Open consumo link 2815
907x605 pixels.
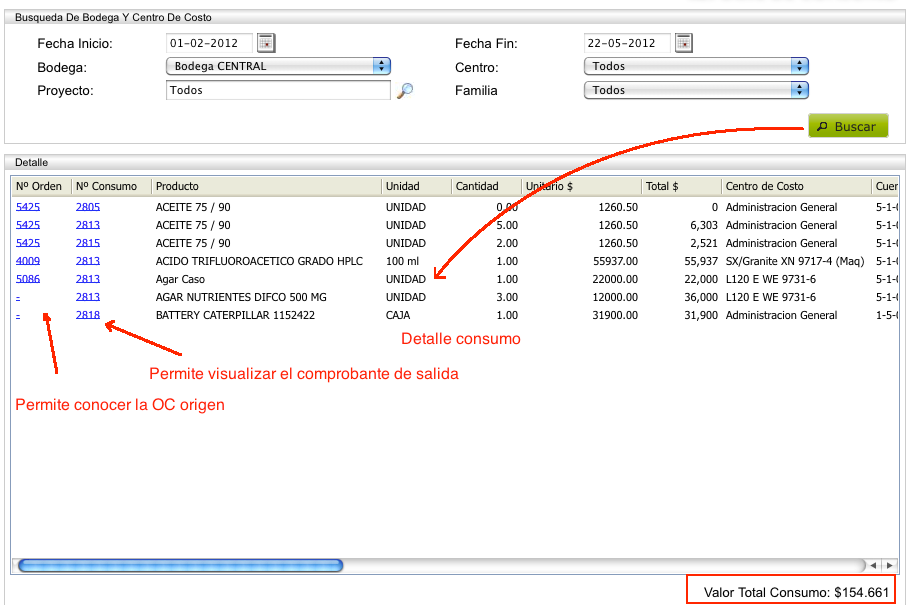click(x=88, y=243)
